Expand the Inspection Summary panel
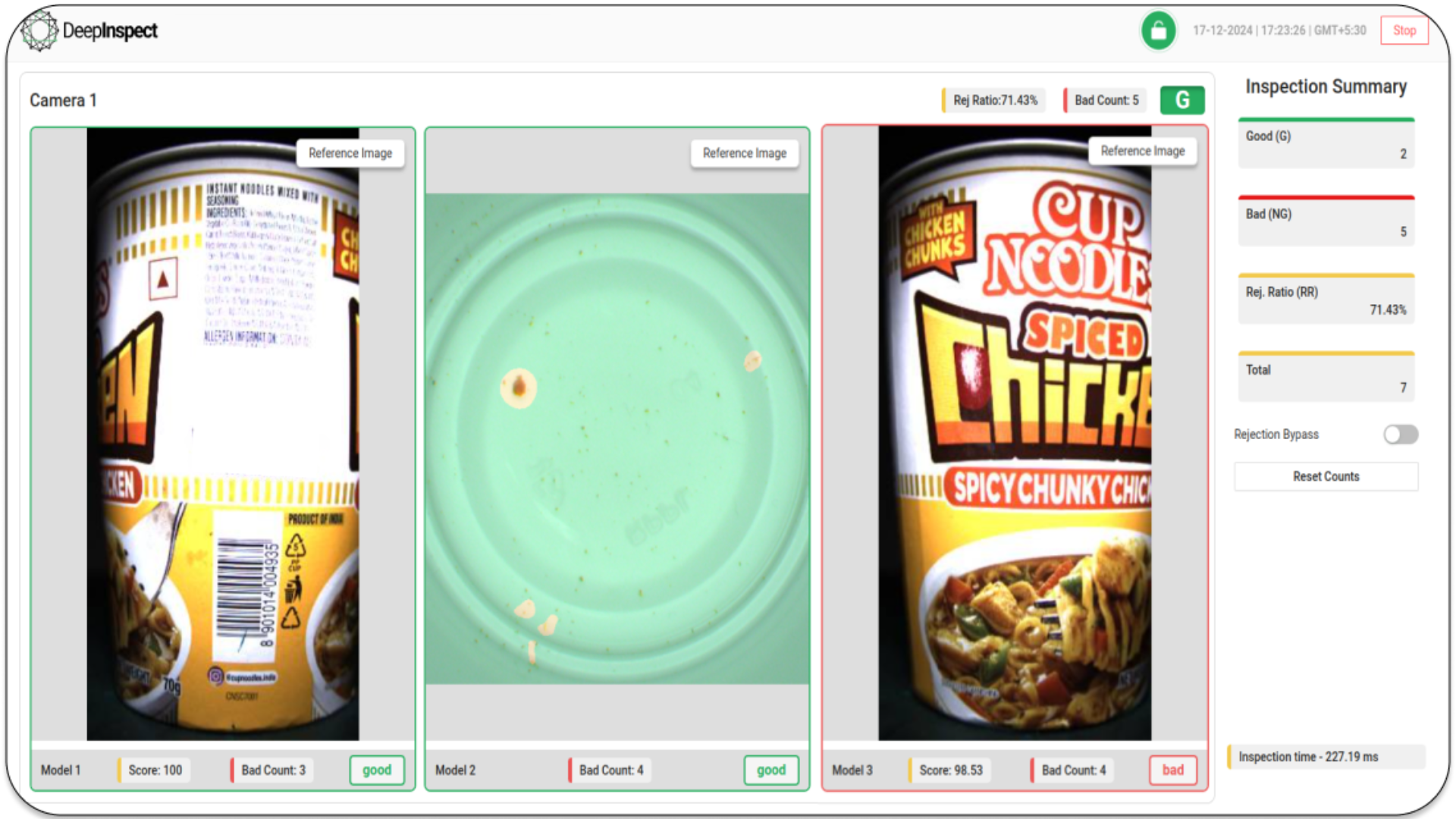Image resolution: width=1456 pixels, height=819 pixels. tap(1326, 86)
